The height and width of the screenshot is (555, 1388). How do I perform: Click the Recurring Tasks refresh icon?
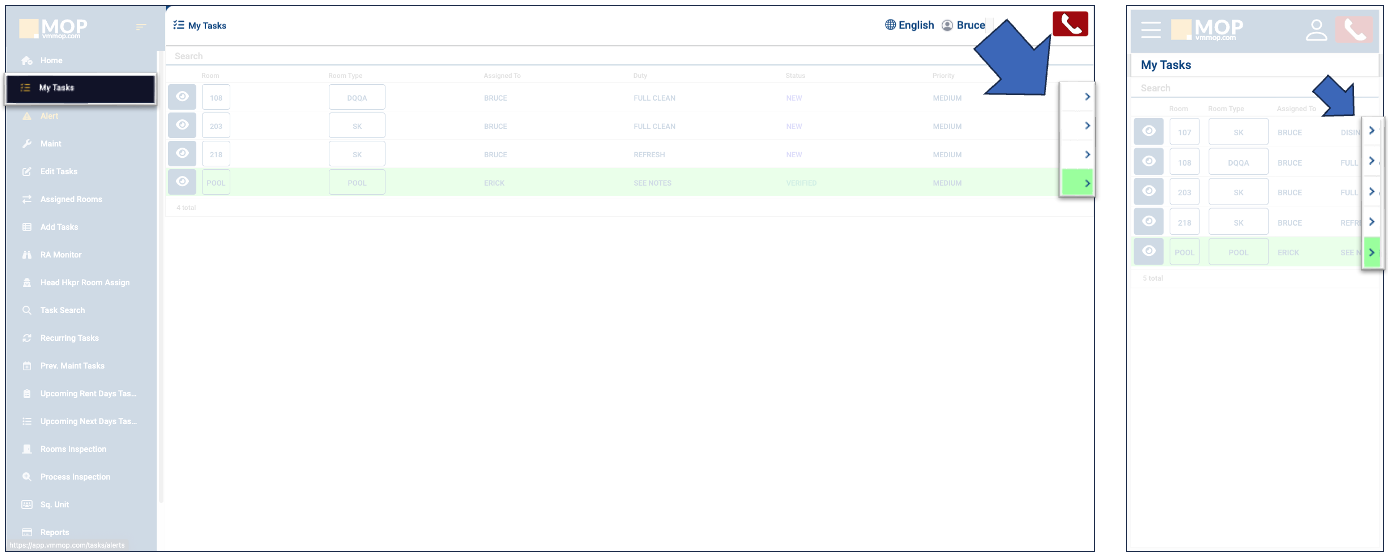coord(27,338)
